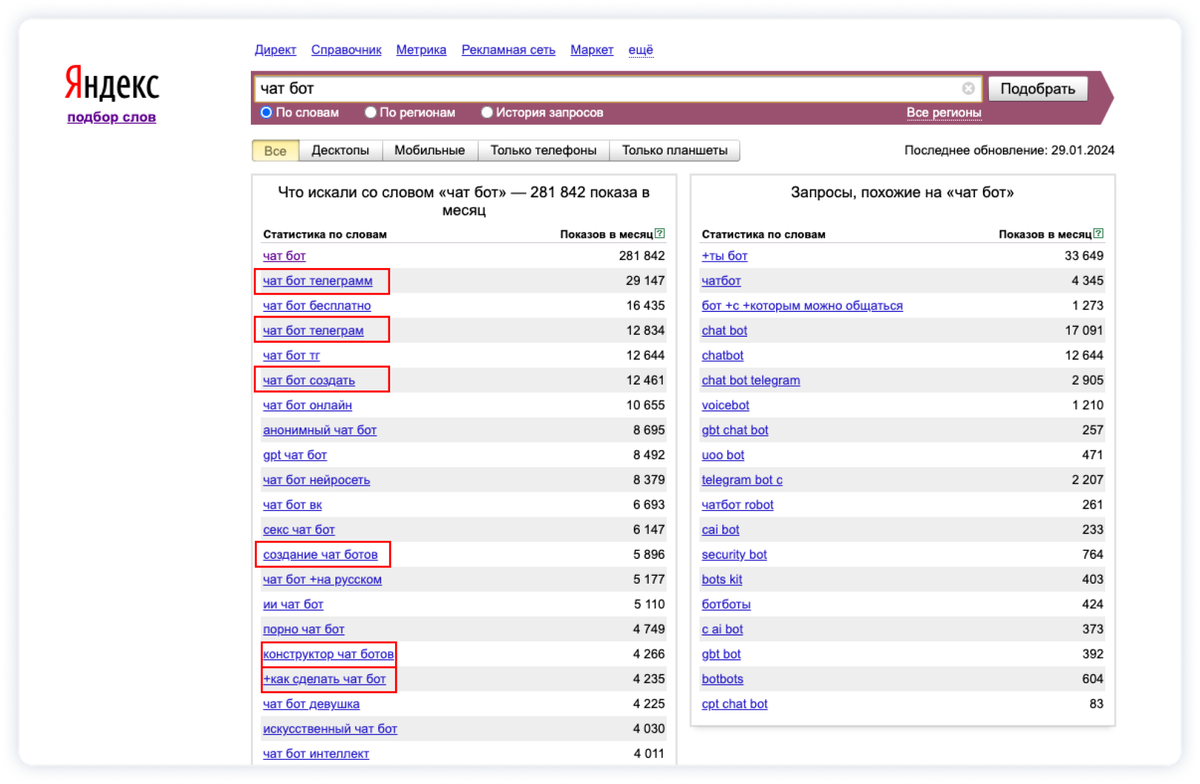This screenshot has height=784, width=1200.
Task: Click the 'подбор слов' link under logo
Action: [x=112, y=118]
